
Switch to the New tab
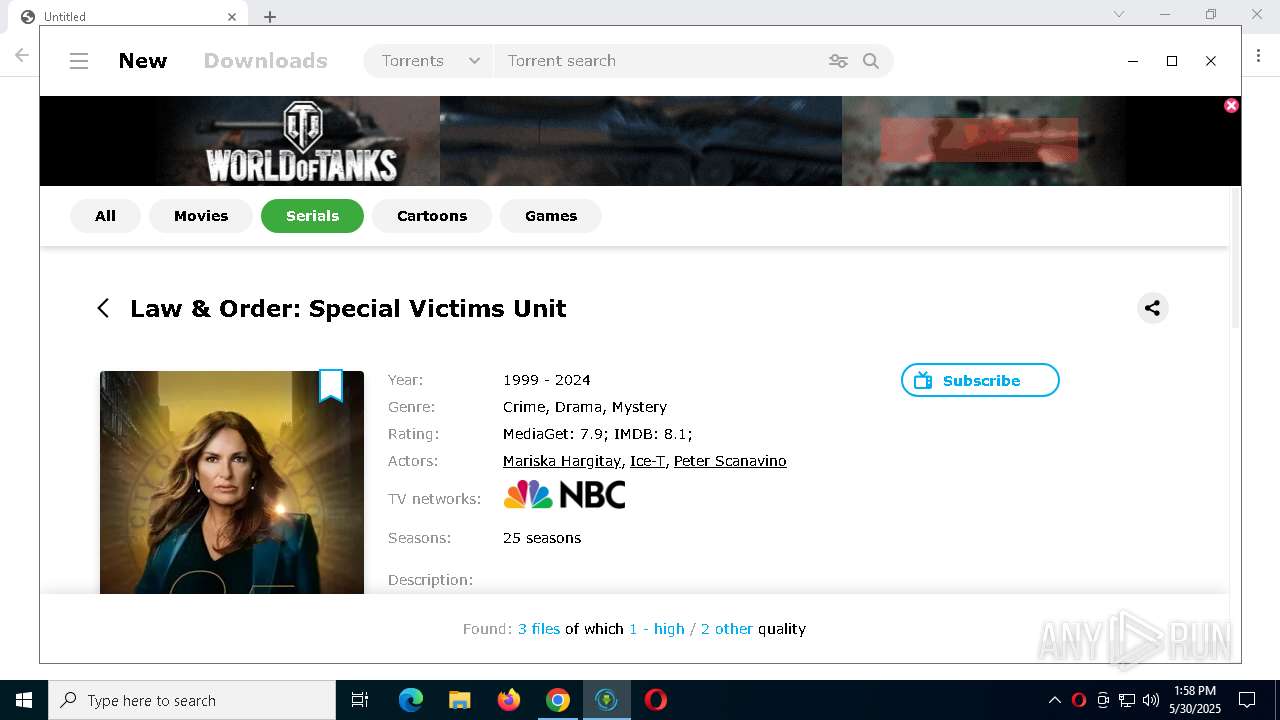pos(143,61)
